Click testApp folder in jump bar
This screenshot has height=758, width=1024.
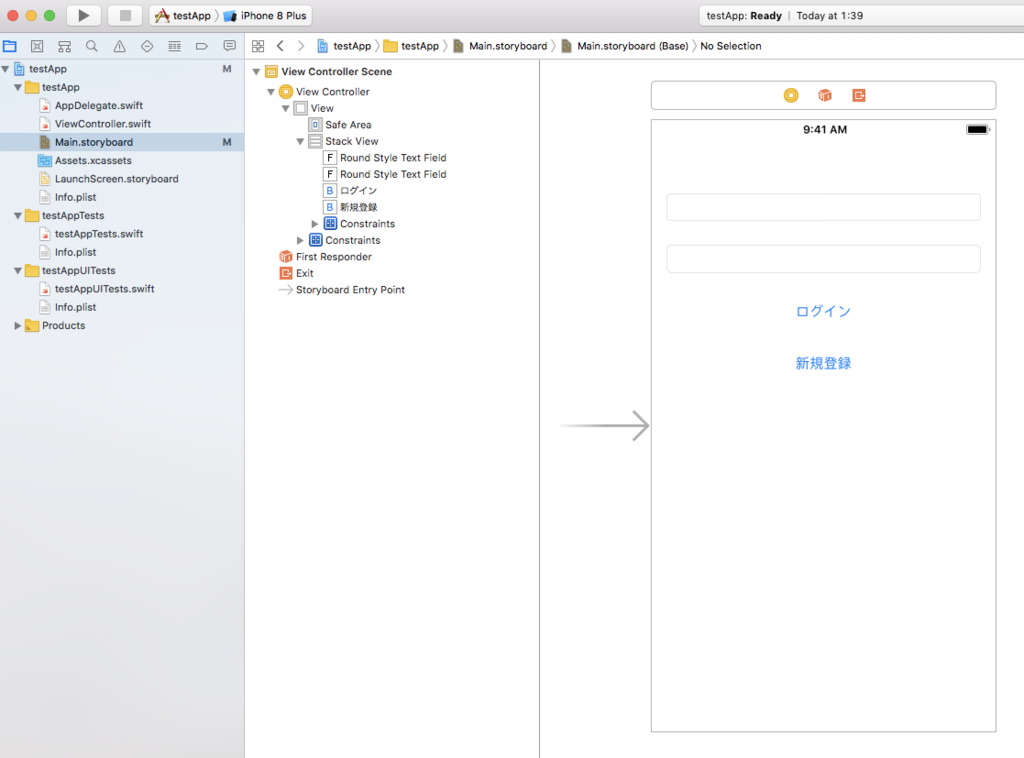coord(411,46)
